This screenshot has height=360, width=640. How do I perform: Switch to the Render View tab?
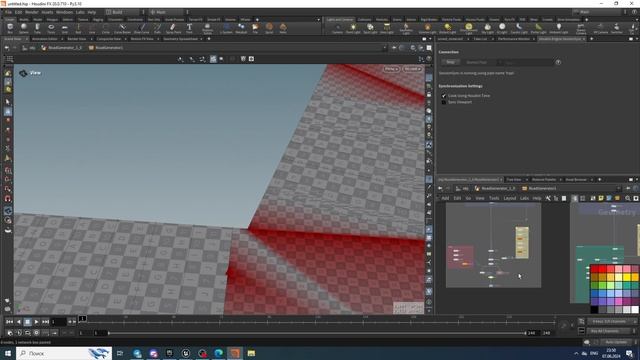[x=77, y=39]
